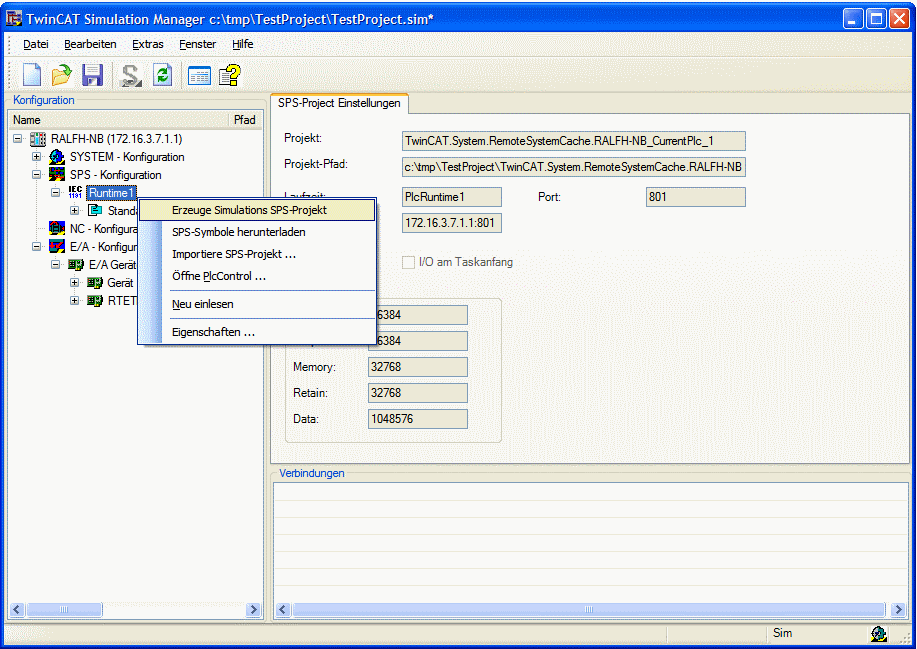The height and width of the screenshot is (649, 917).
Task: Choose Öffne PlcControl
Action: click(x=257, y=276)
